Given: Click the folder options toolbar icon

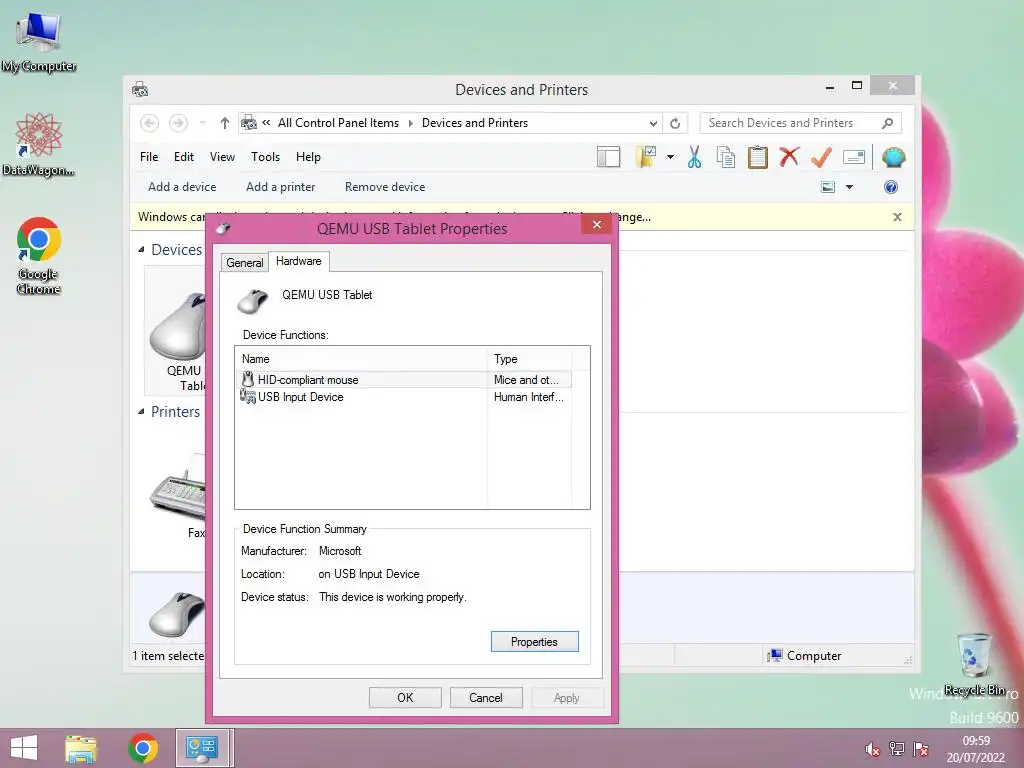Looking at the screenshot, I should point(645,157).
